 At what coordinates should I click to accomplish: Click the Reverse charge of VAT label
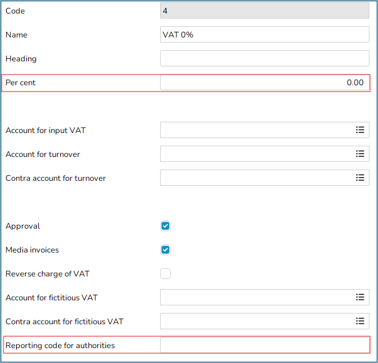pyautogui.click(x=48, y=274)
